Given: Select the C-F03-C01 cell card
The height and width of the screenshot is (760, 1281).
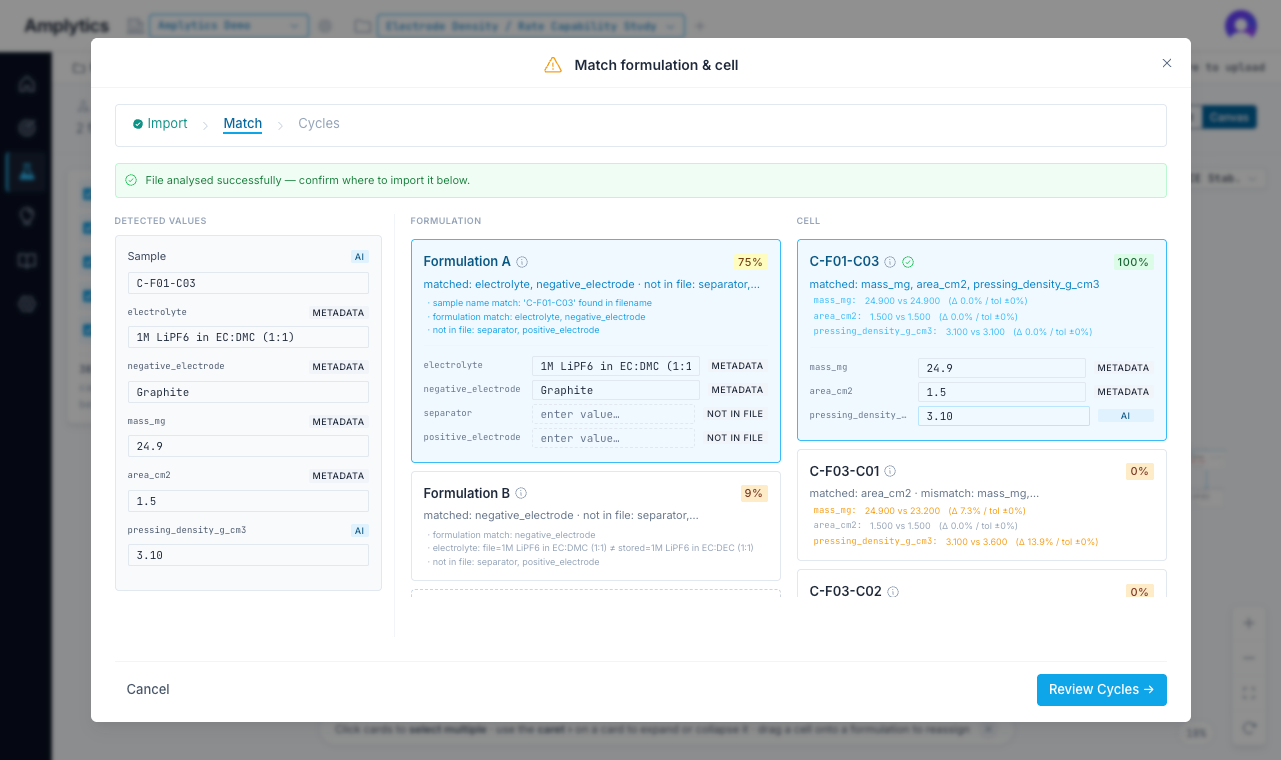Looking at the screenshot, I should pos(982,505).
